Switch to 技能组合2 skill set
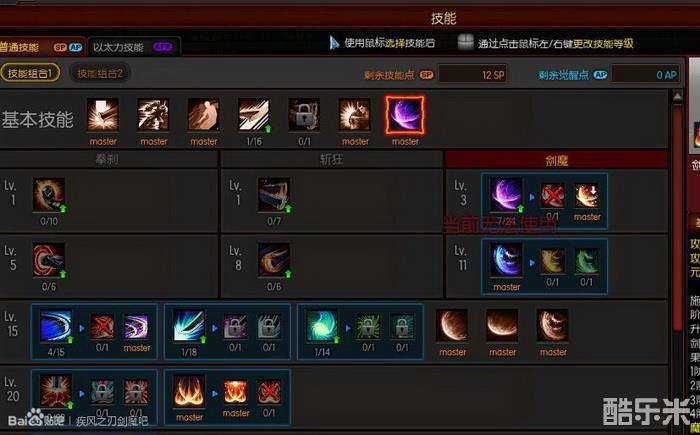The image size is (700, 435). pos(100,73)
